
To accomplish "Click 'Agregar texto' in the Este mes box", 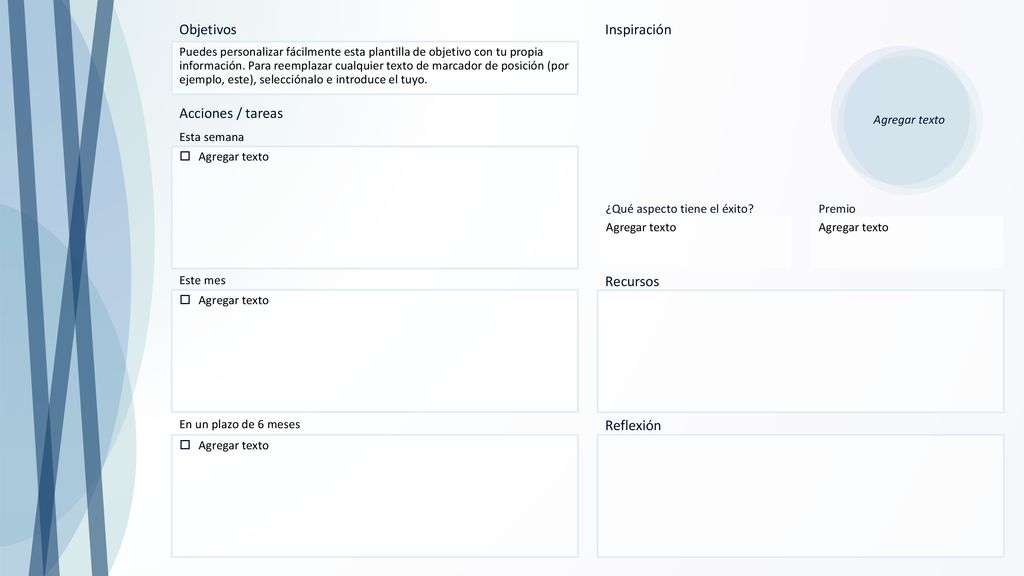I will (233, 300).
